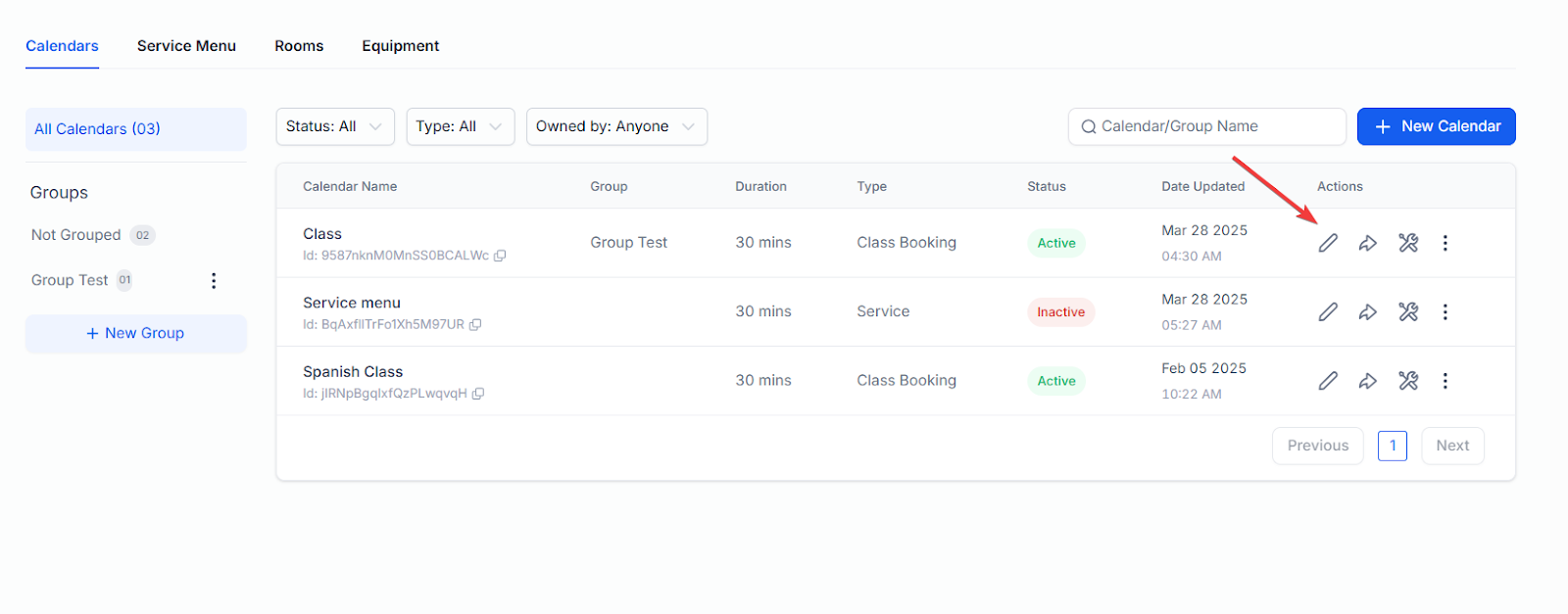Expand the Type: All dropdown
The width and height of the screenshot is (1568, 614).
tap(461, 126)
